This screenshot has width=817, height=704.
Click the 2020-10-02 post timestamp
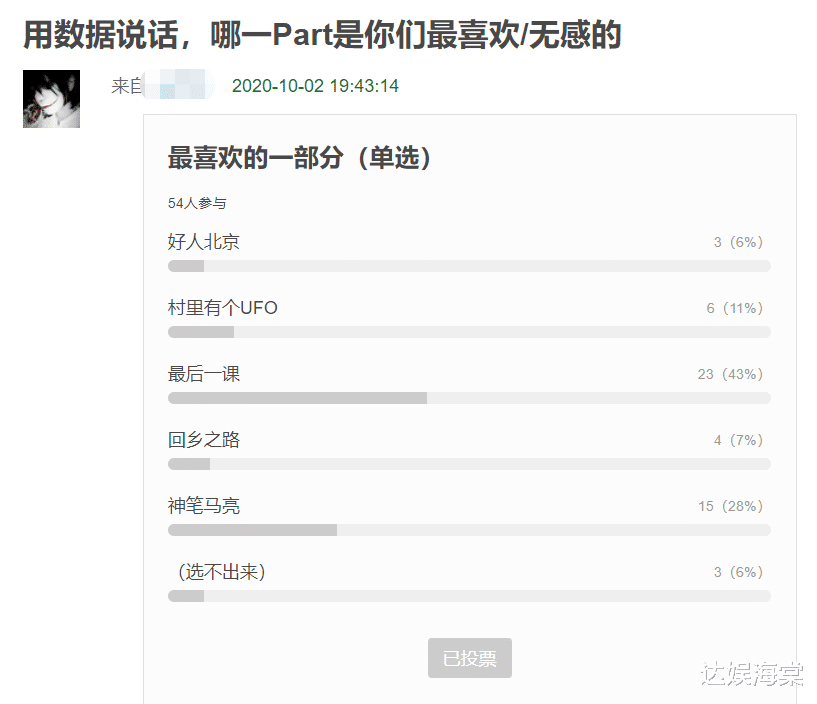pyautogui.click(x=315, y=86)
